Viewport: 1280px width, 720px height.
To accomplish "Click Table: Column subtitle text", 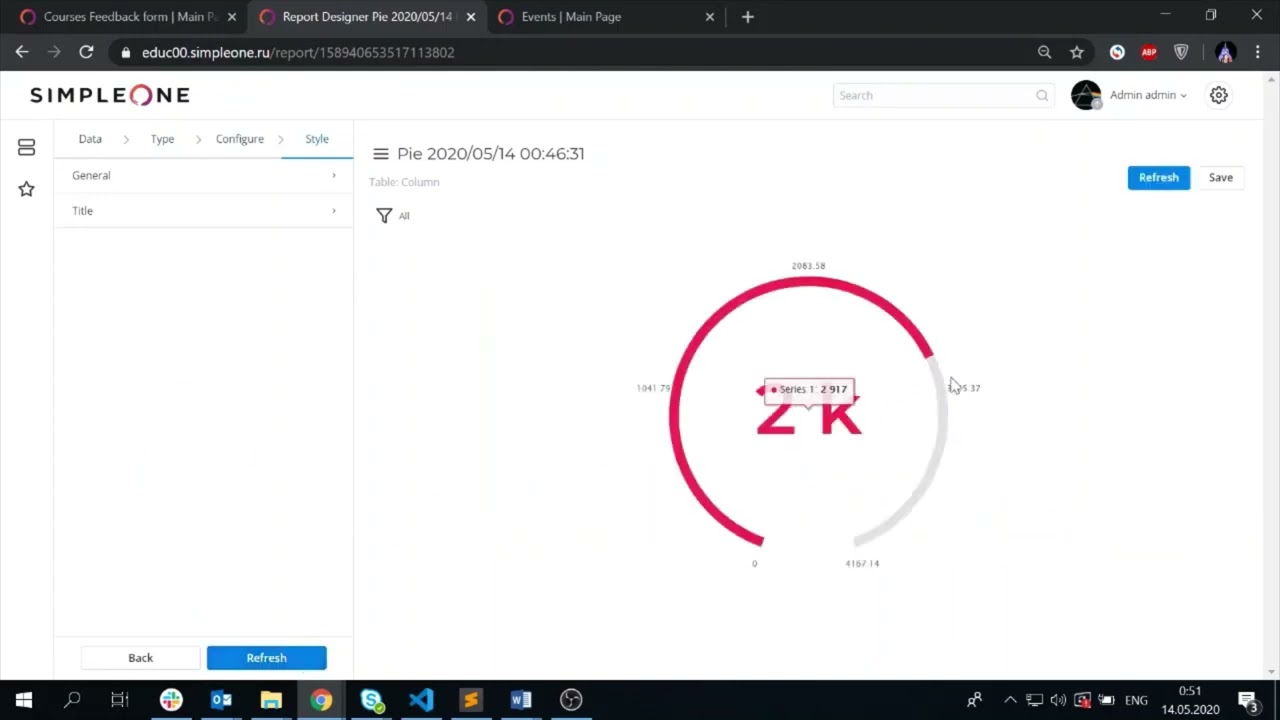I will click(404, 182).
